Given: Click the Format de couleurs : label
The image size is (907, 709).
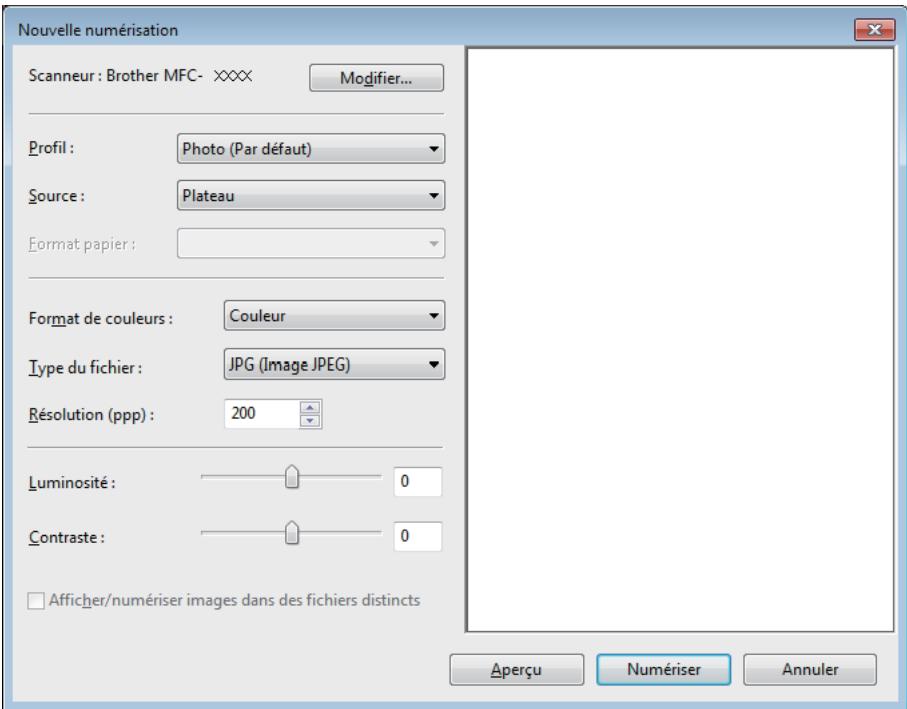Looking at the screenshot, I should (x=101, y=319).
